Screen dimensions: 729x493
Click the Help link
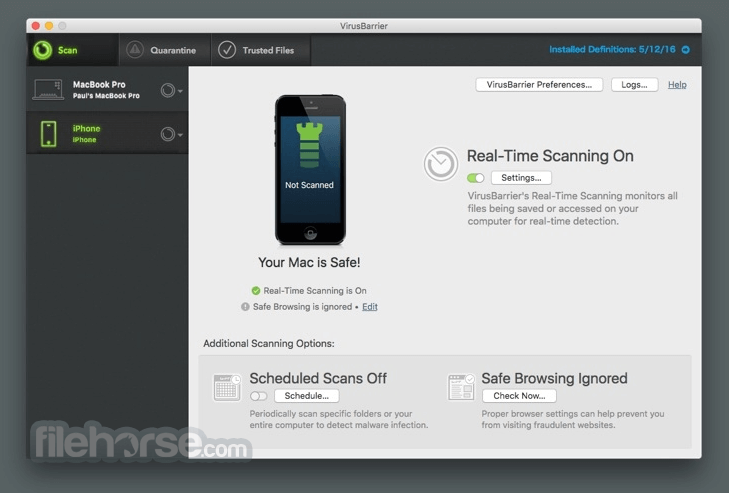pos(677,85)
